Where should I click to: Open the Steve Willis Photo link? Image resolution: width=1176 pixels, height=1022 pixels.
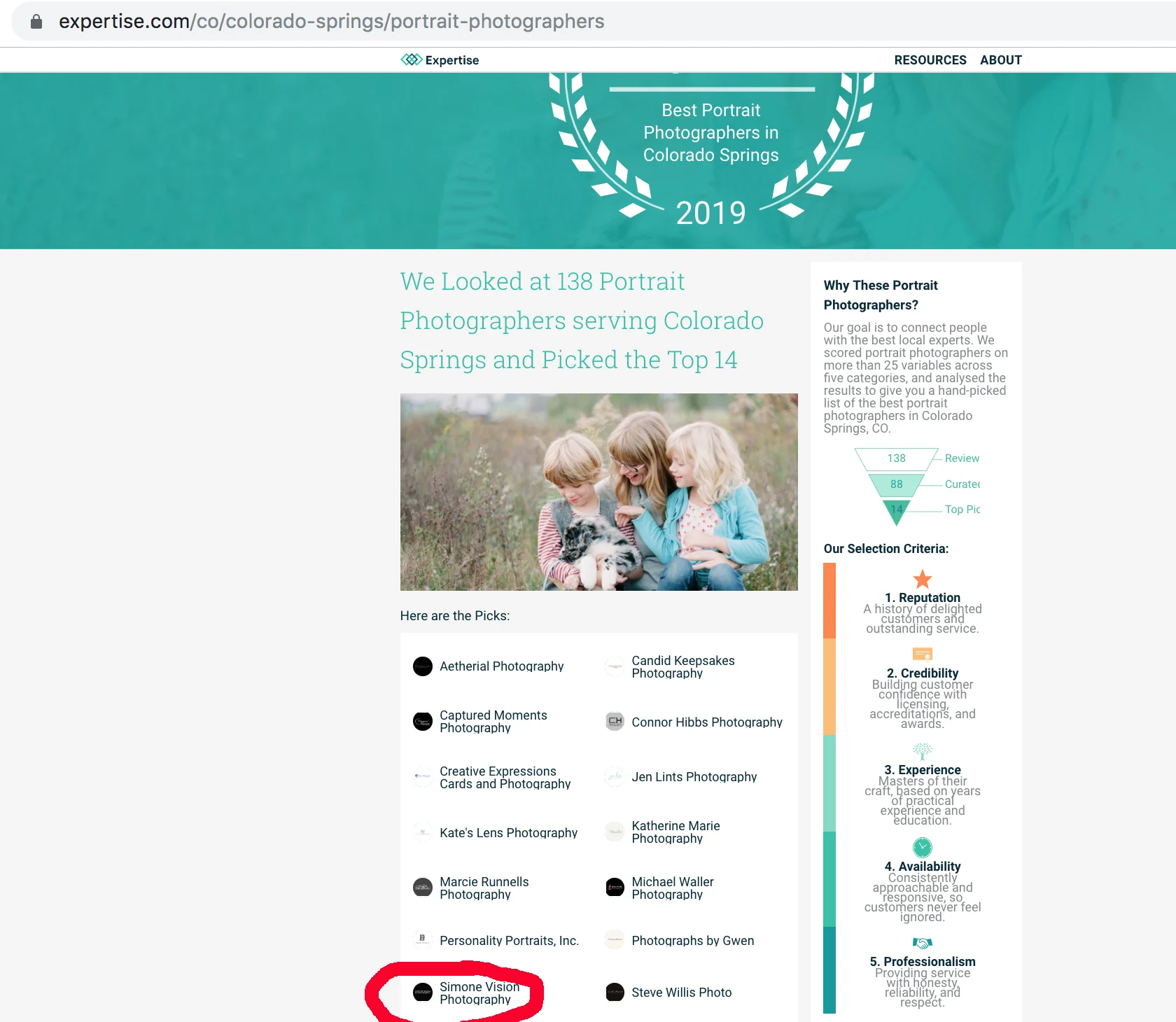[x=682, y=993]
